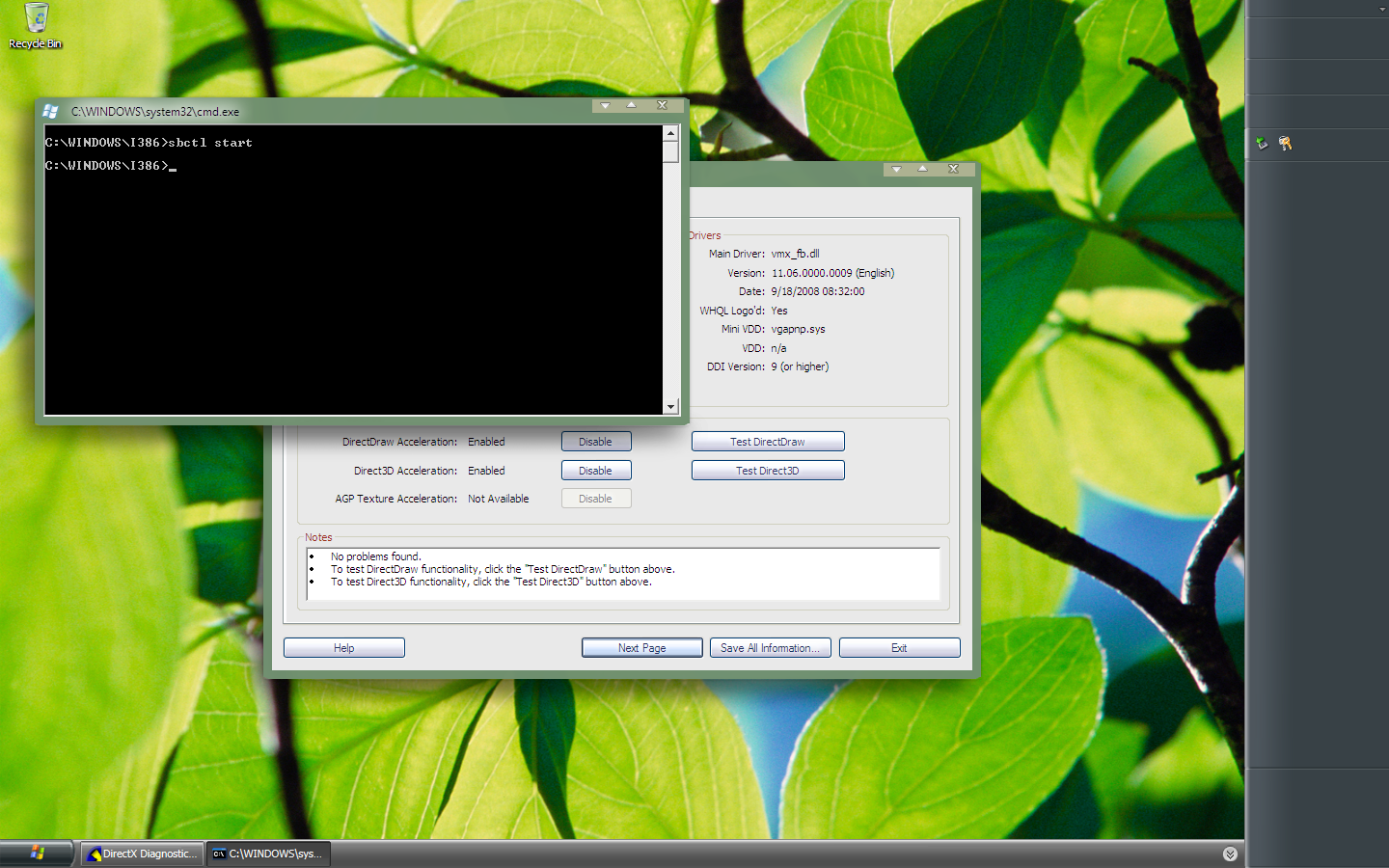
Task: Maximize the cmd.exe window
Action: pyautogui.click(x=631, y=105)
